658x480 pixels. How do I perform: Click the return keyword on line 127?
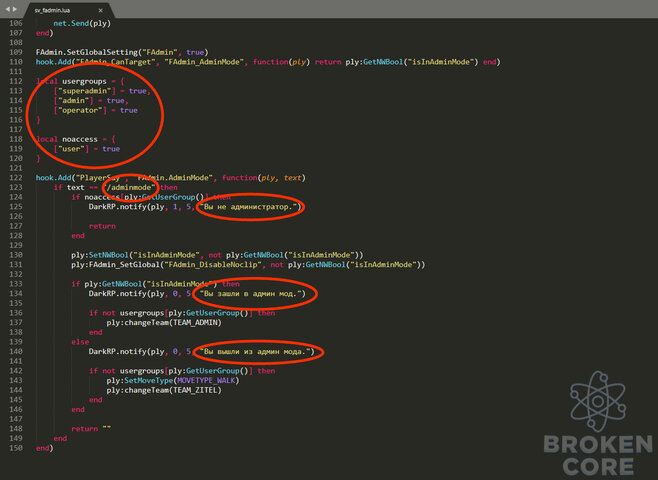102,226
